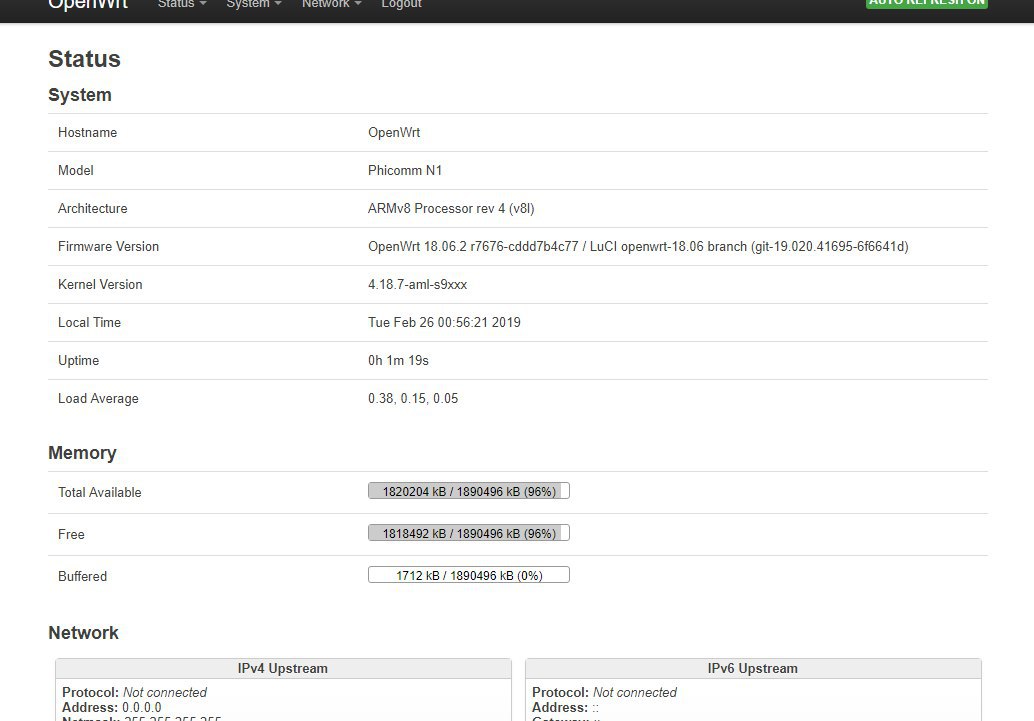Select the Buffered memory progress bar
The width and height of the screenshot is (1034, 721).
click(x=468, y=575)
